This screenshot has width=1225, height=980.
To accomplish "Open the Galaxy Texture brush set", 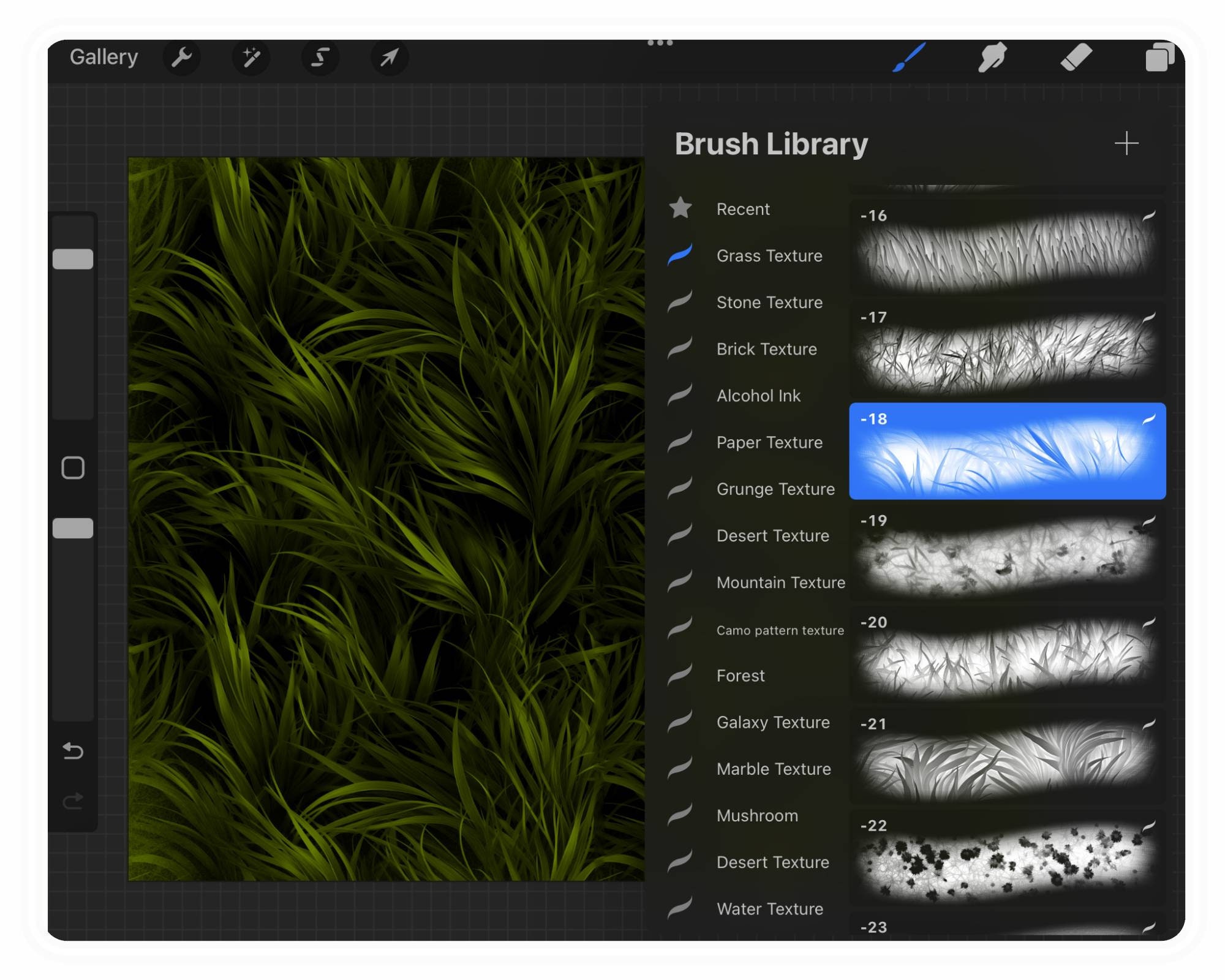I will click(x=773, y=722).
